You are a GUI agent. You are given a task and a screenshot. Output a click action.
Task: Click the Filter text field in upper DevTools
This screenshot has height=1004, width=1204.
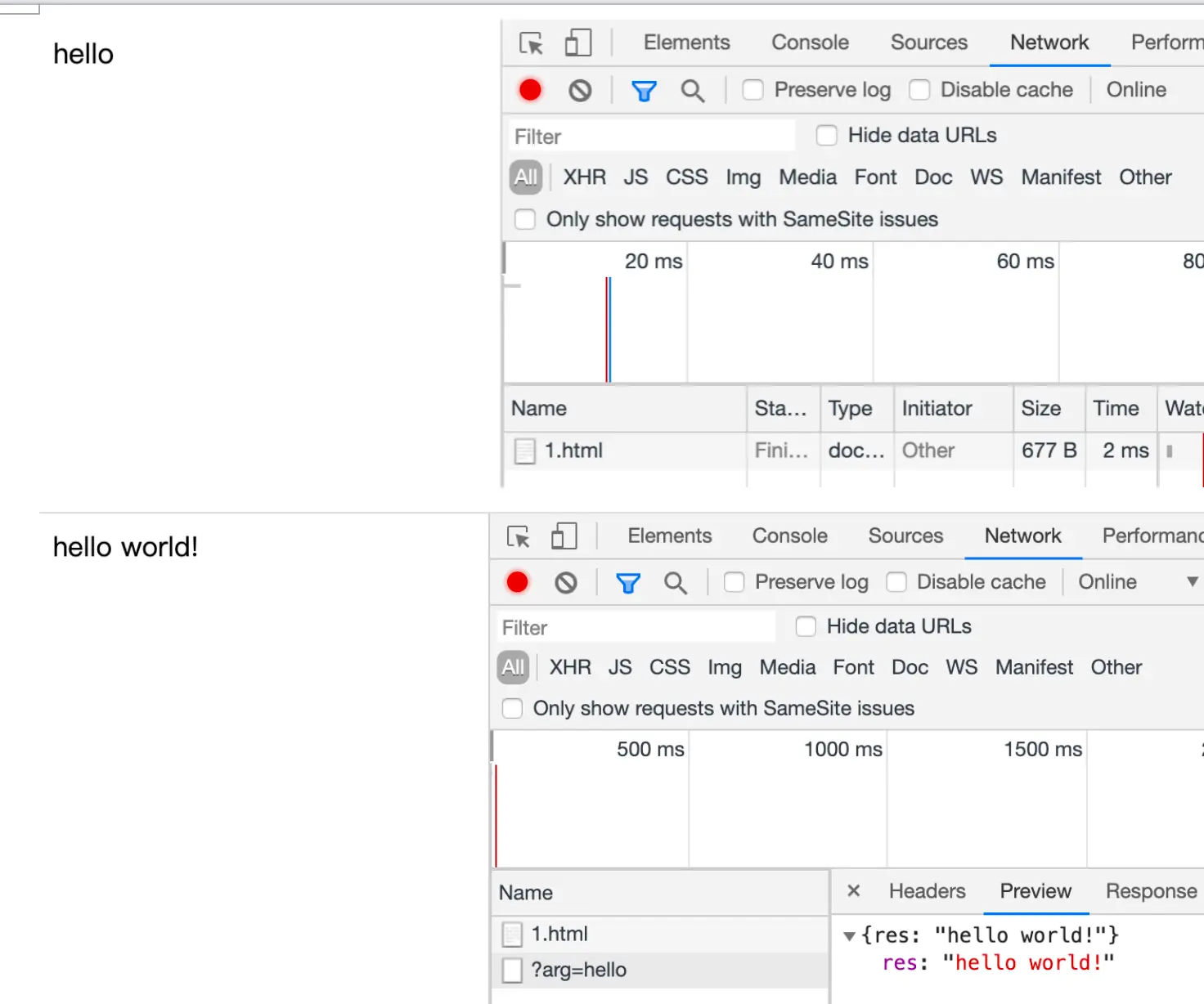tap(652, 137)
